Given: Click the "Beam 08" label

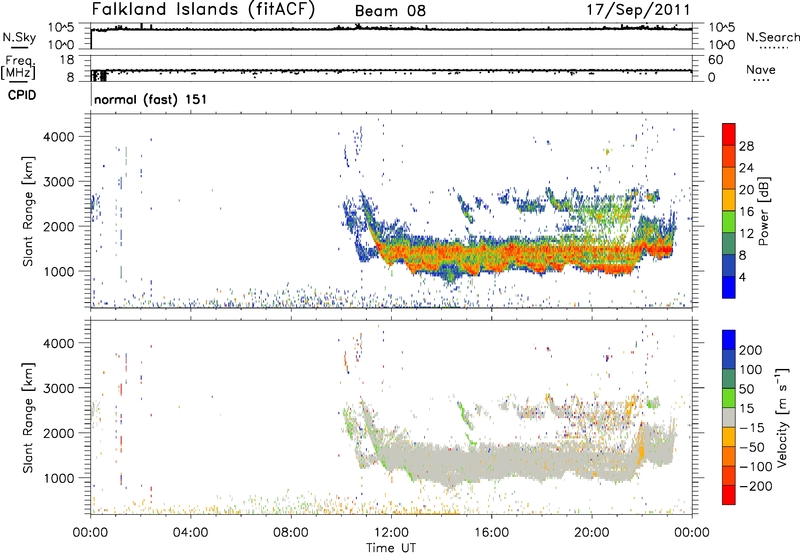Looking at the screenshot, I should [x=390, y=11].
